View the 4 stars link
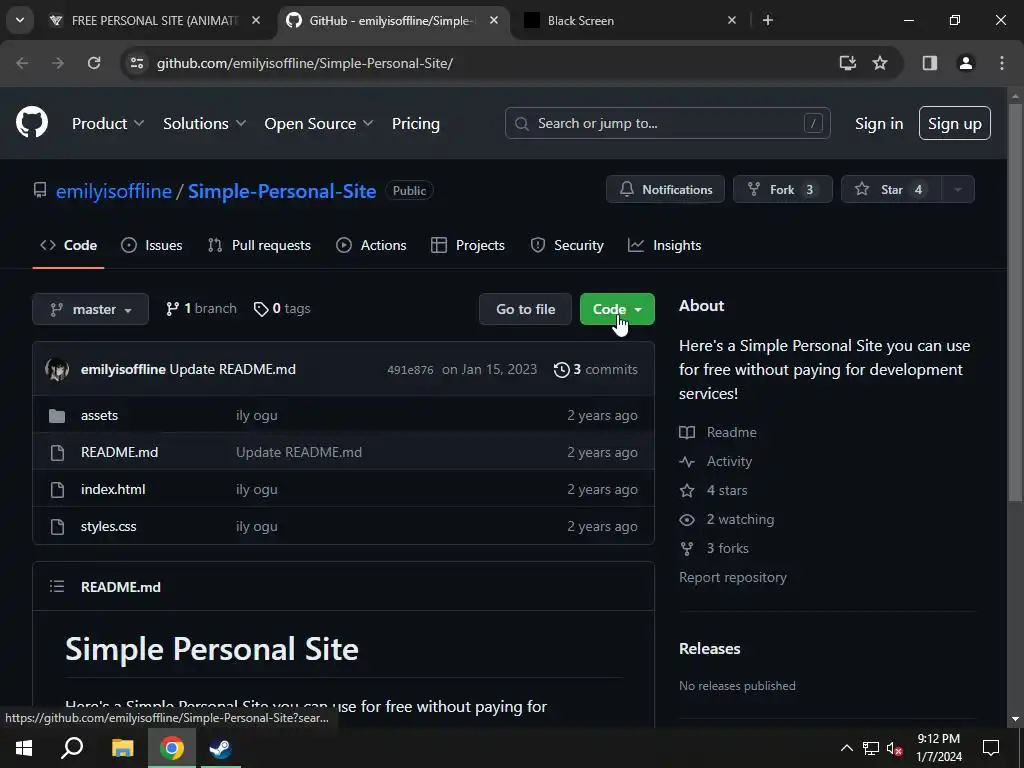 (x=727, y=490)
